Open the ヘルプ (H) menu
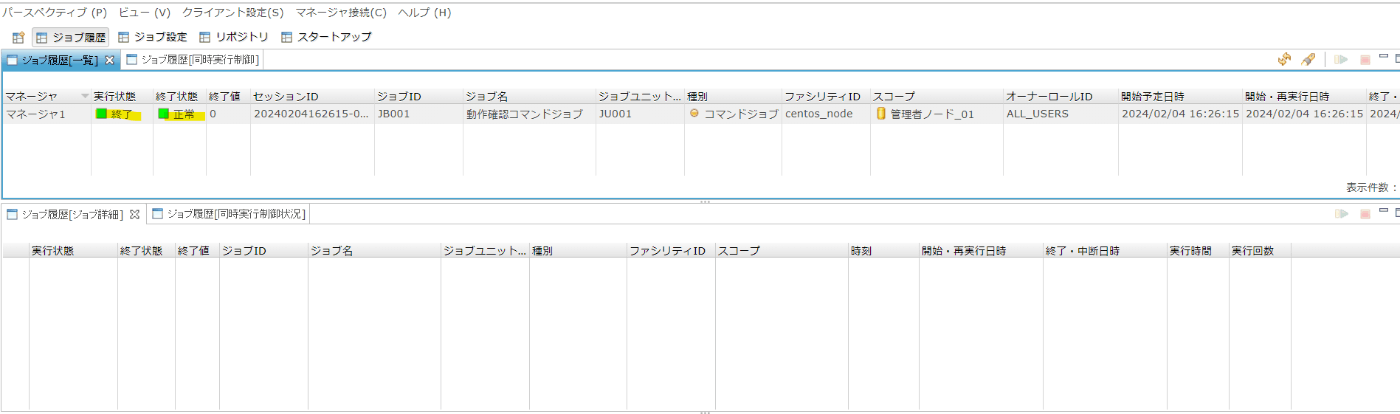The width and height of the screenshot is (1400, 414). click(x=424, y=13)
